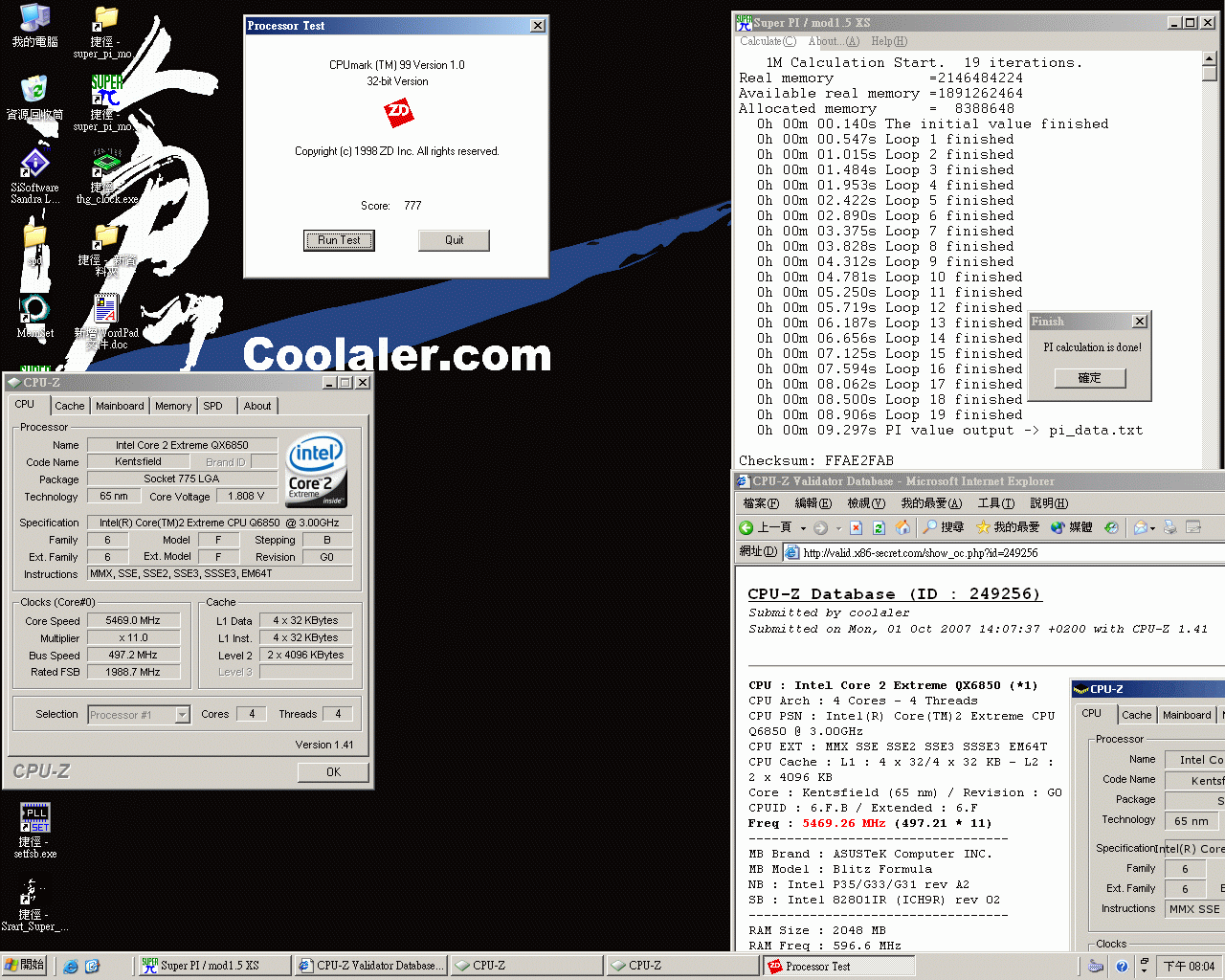
Task: Open the SiSoftware Sandra desktop shortcut
Action: point(34,164)
